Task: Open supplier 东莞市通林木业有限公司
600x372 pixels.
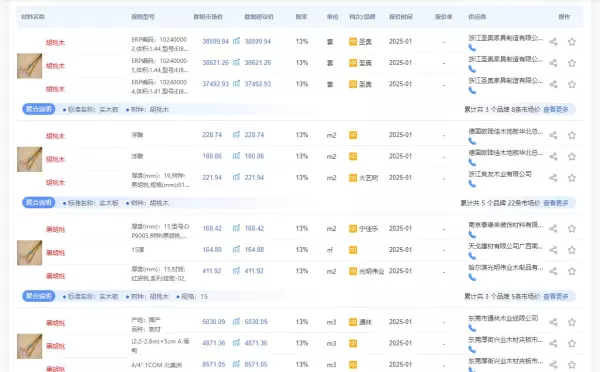Action: (x=503, y=318)
